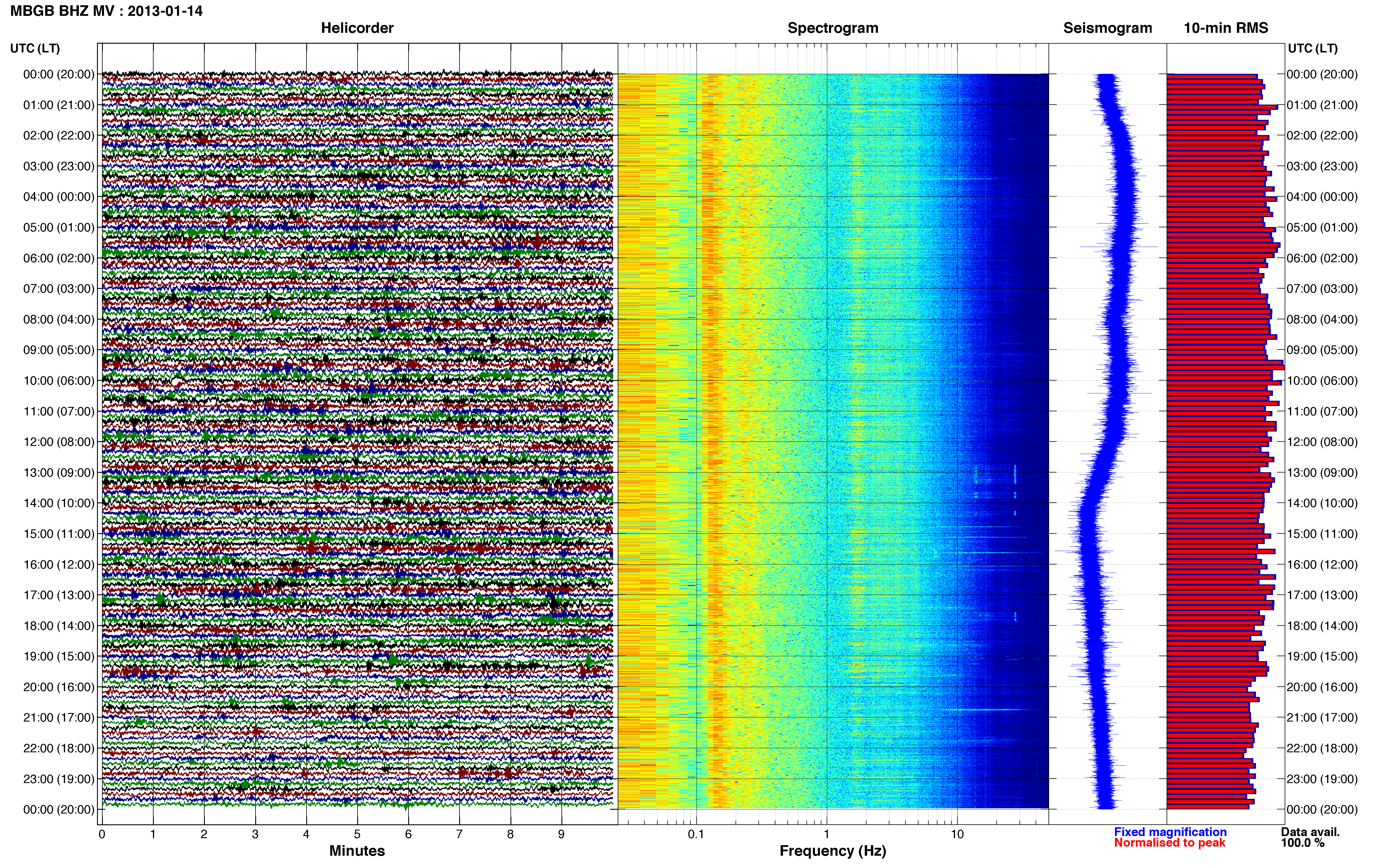Click the 'Frequency (Hz)' x-axis label
The height and width of the screenshot is (868, 1389).
tap(833, 851)
